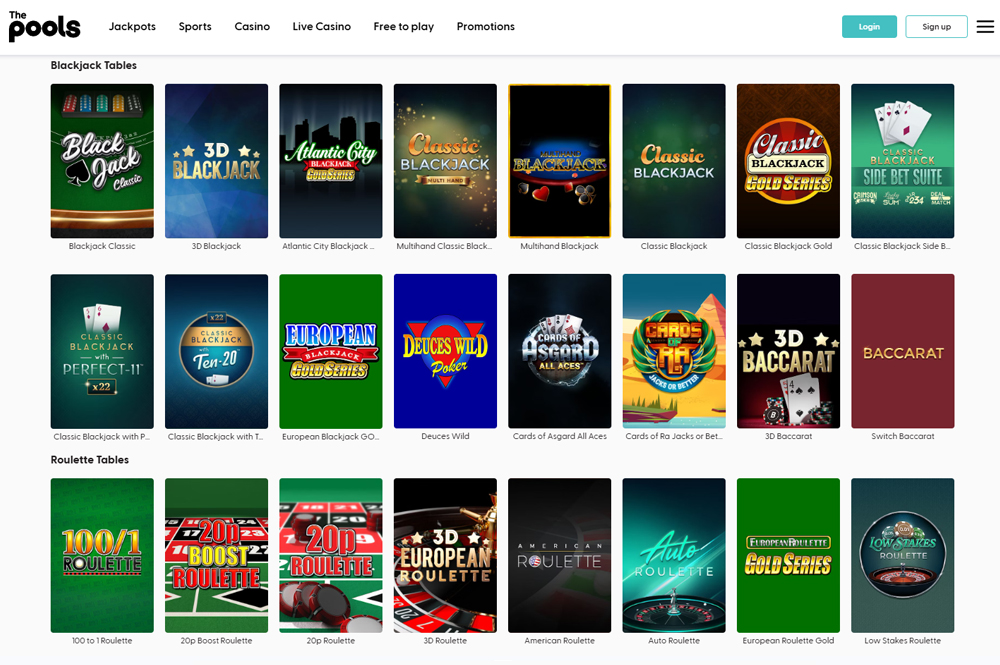1000x665 pixels.
Task: Open Free to play section
Action: click(403, 27)
